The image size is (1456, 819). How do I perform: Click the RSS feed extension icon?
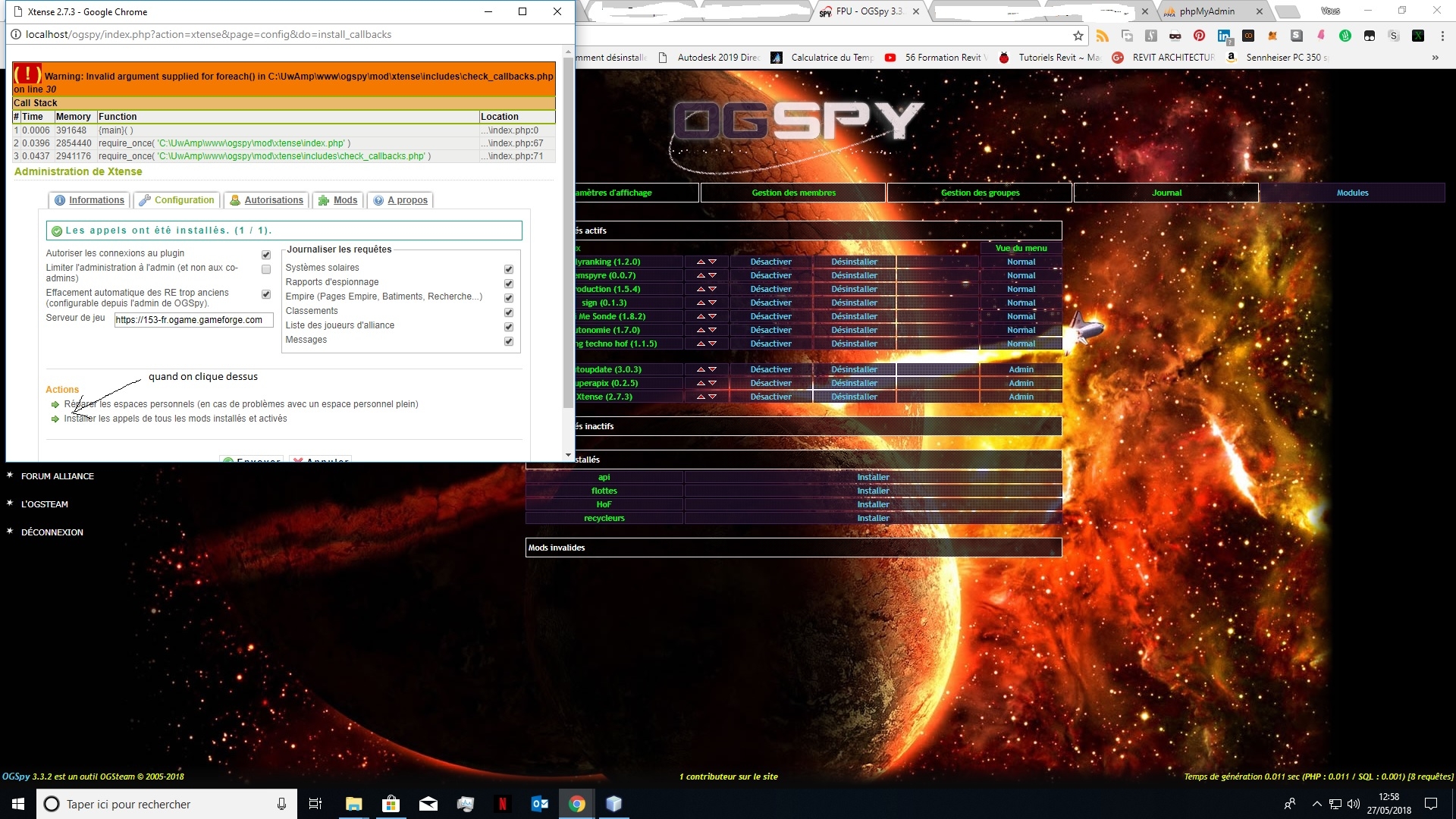(x=1103, y=36)
